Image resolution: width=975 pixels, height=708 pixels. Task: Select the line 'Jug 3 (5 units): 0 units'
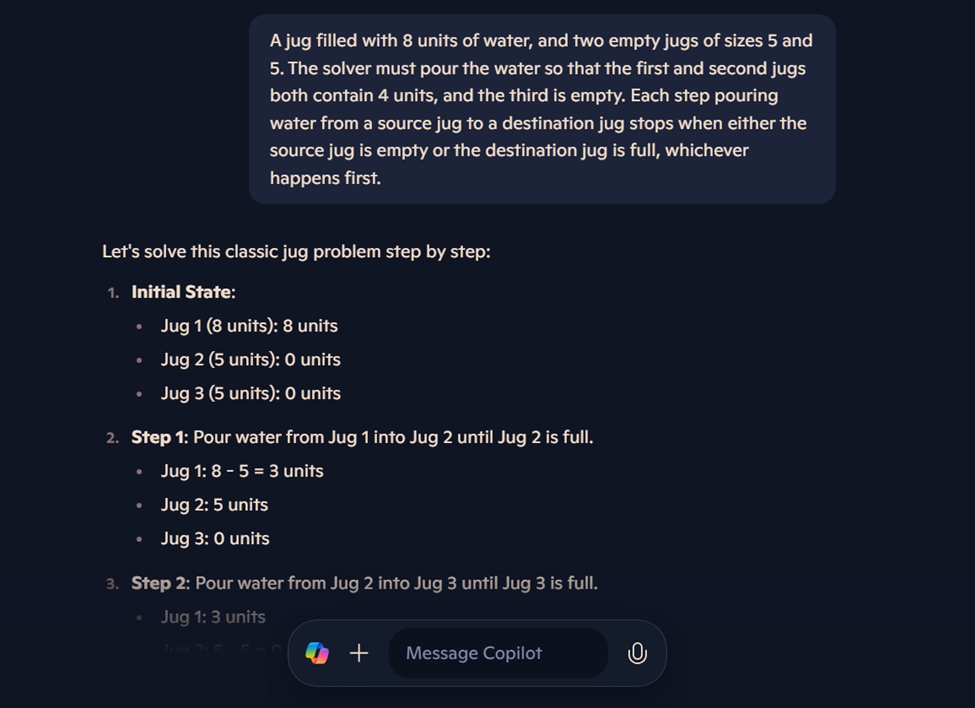250,393
